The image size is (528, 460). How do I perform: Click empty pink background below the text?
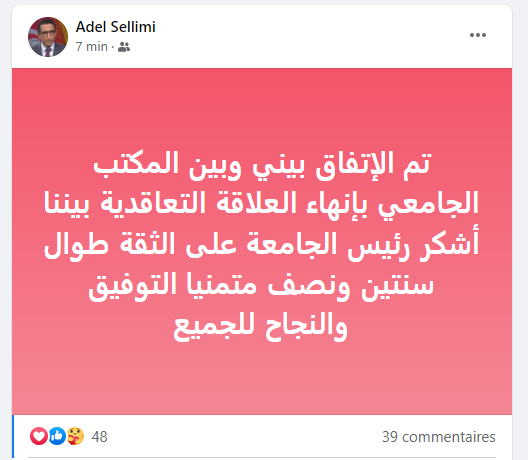pyautogui.click(x=262, y=379)
